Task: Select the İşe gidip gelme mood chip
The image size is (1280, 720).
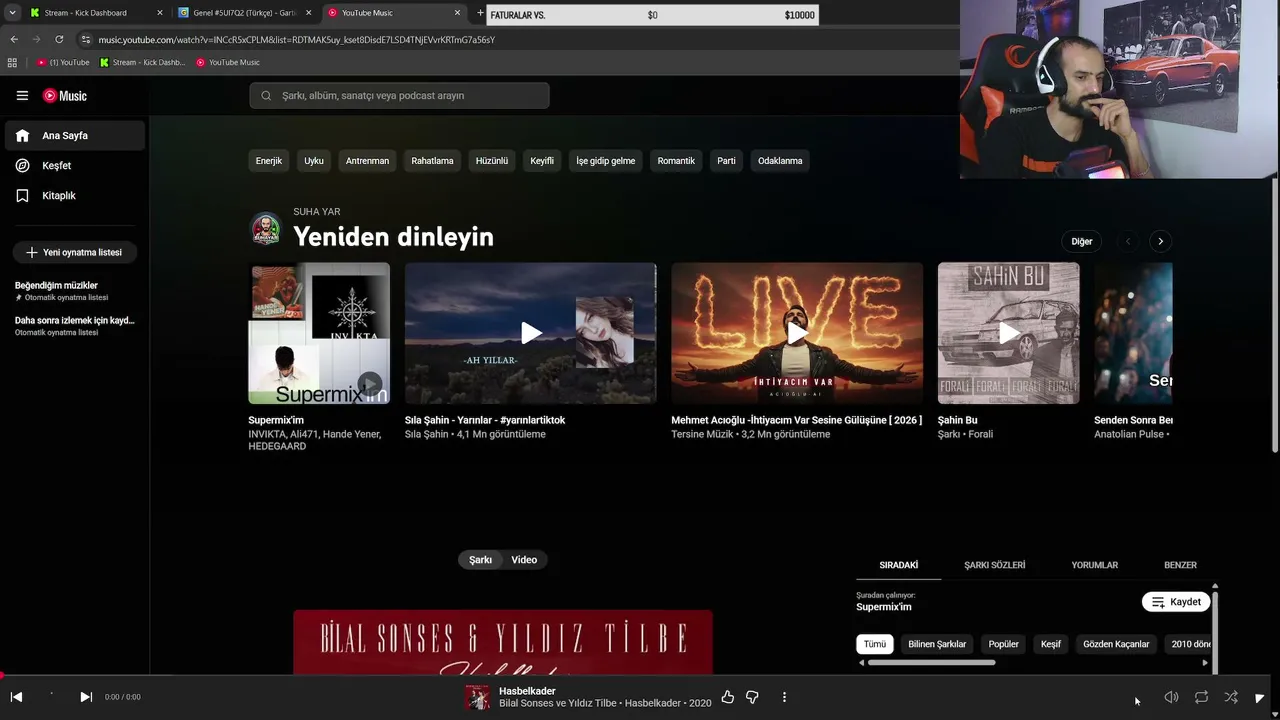Action: pos(606,161)
